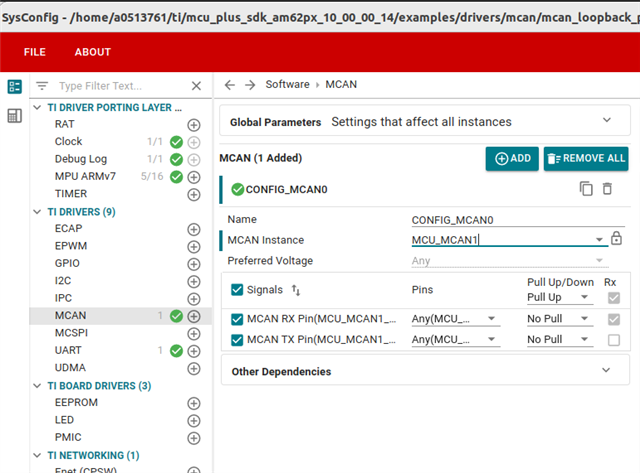
Task: Add a UDMA instance via plus icon
Action: (194, 369)
